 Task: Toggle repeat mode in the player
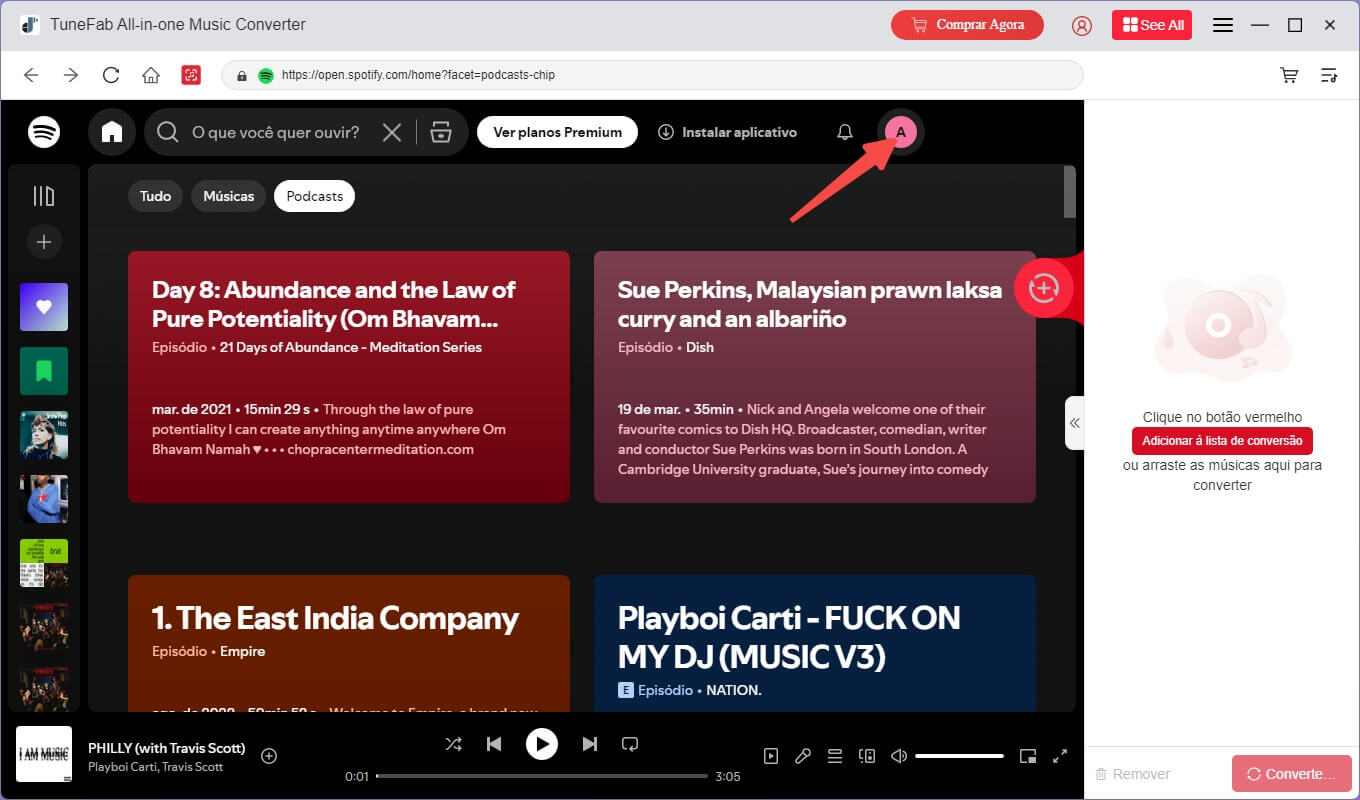coord(631,744)
